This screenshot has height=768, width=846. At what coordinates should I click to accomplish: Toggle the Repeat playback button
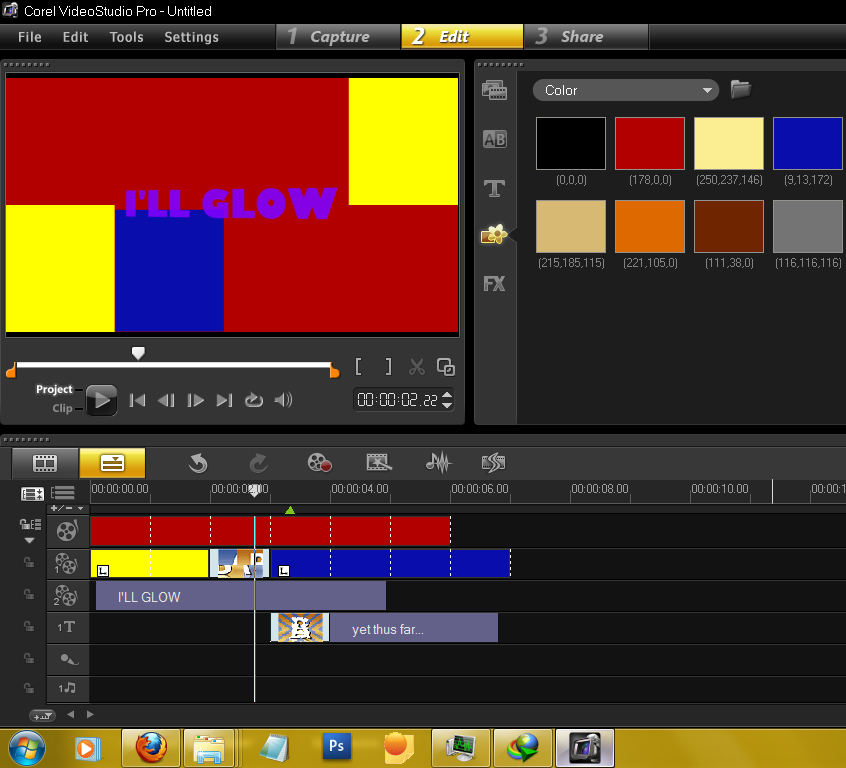254,400
